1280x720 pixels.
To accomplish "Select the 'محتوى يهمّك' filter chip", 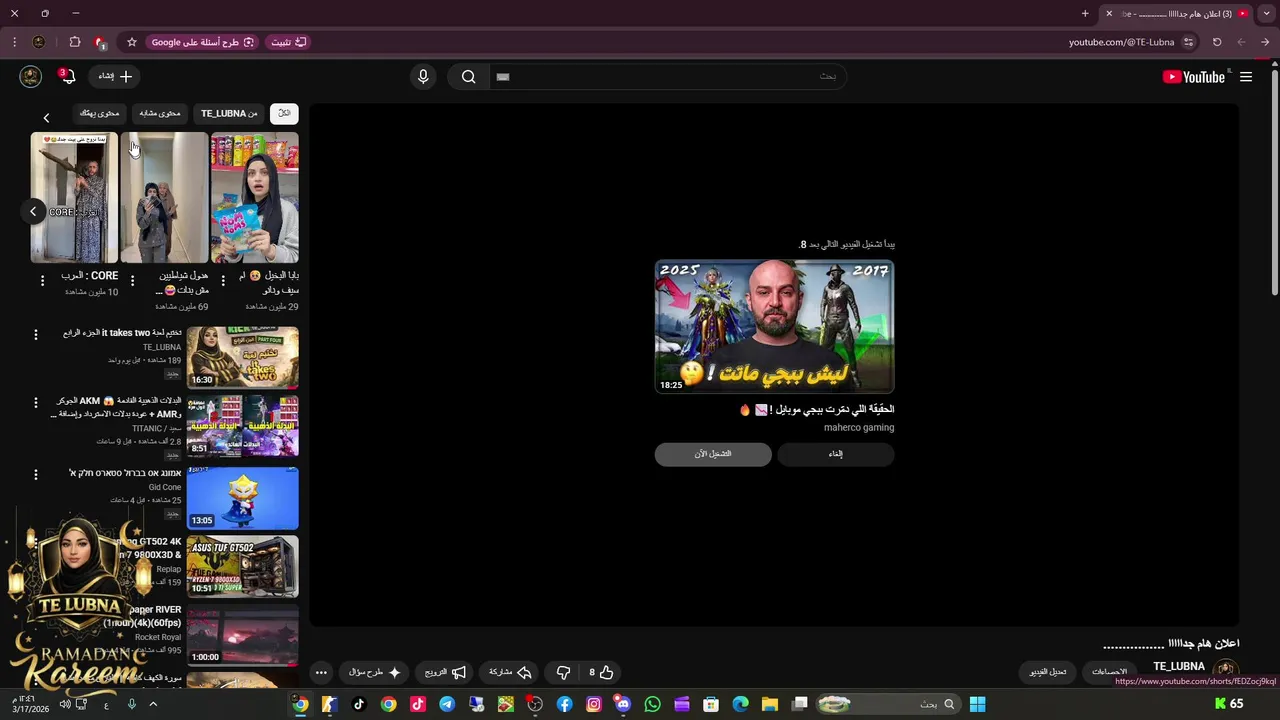I will pos(100,113).
